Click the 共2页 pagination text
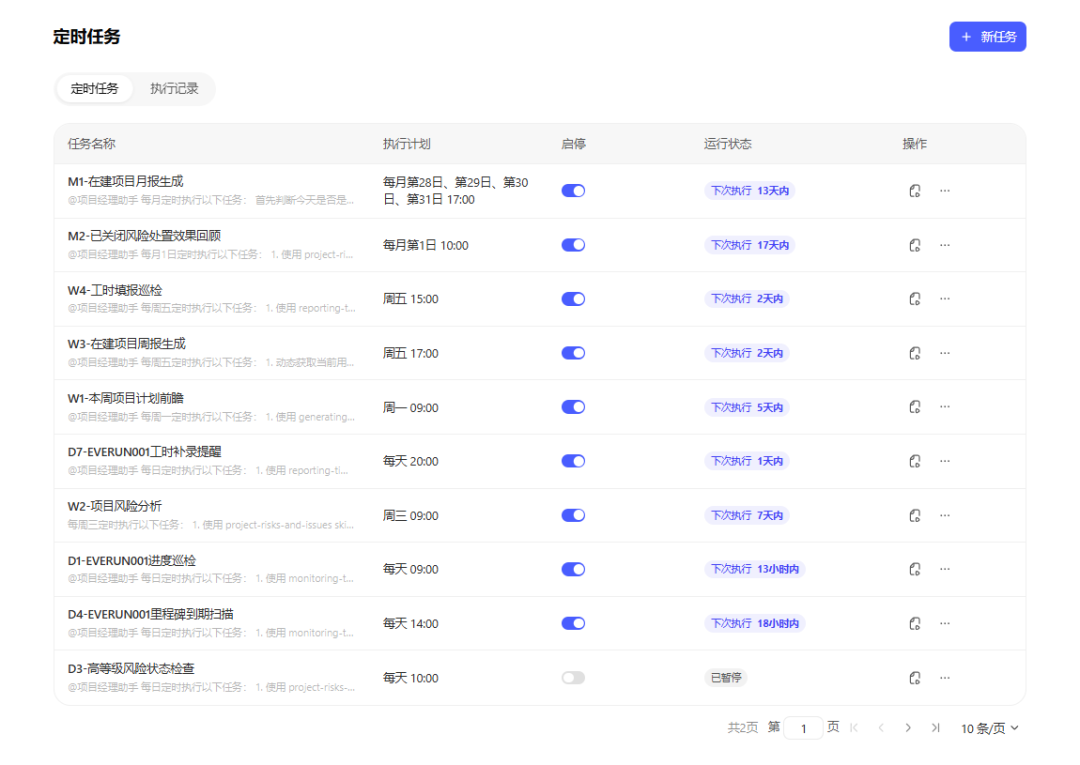Screen dimensions: 1080x765 pyautogui.click(x=742, y=728)
